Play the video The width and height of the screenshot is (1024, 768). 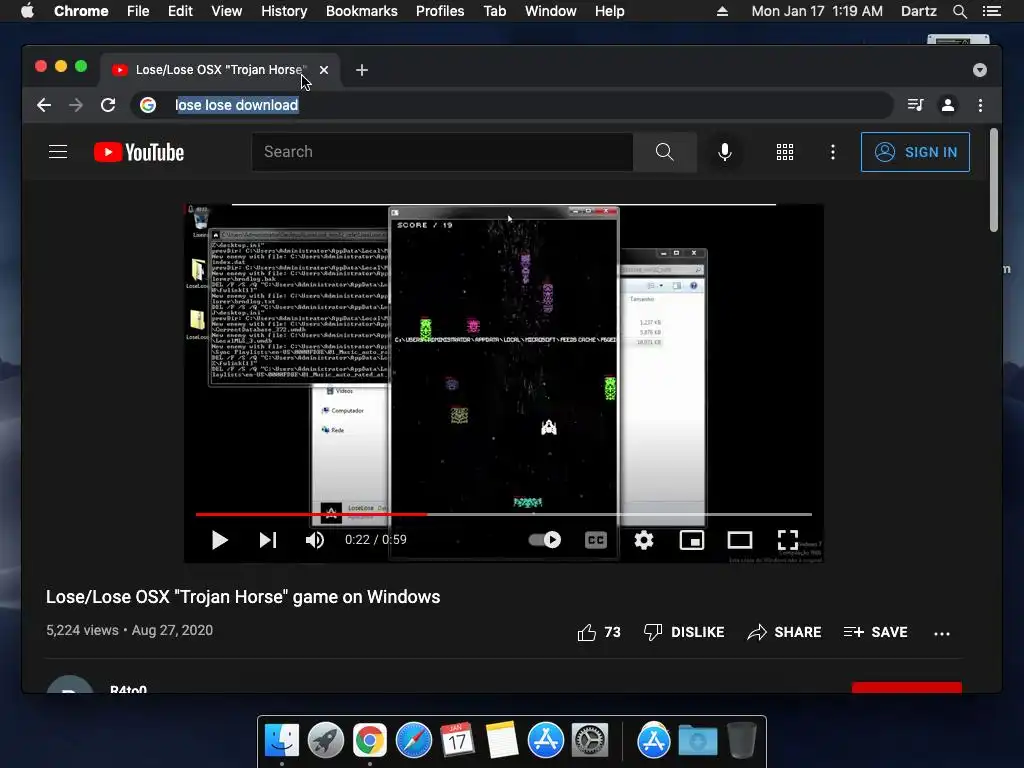[x=219, y=540]
